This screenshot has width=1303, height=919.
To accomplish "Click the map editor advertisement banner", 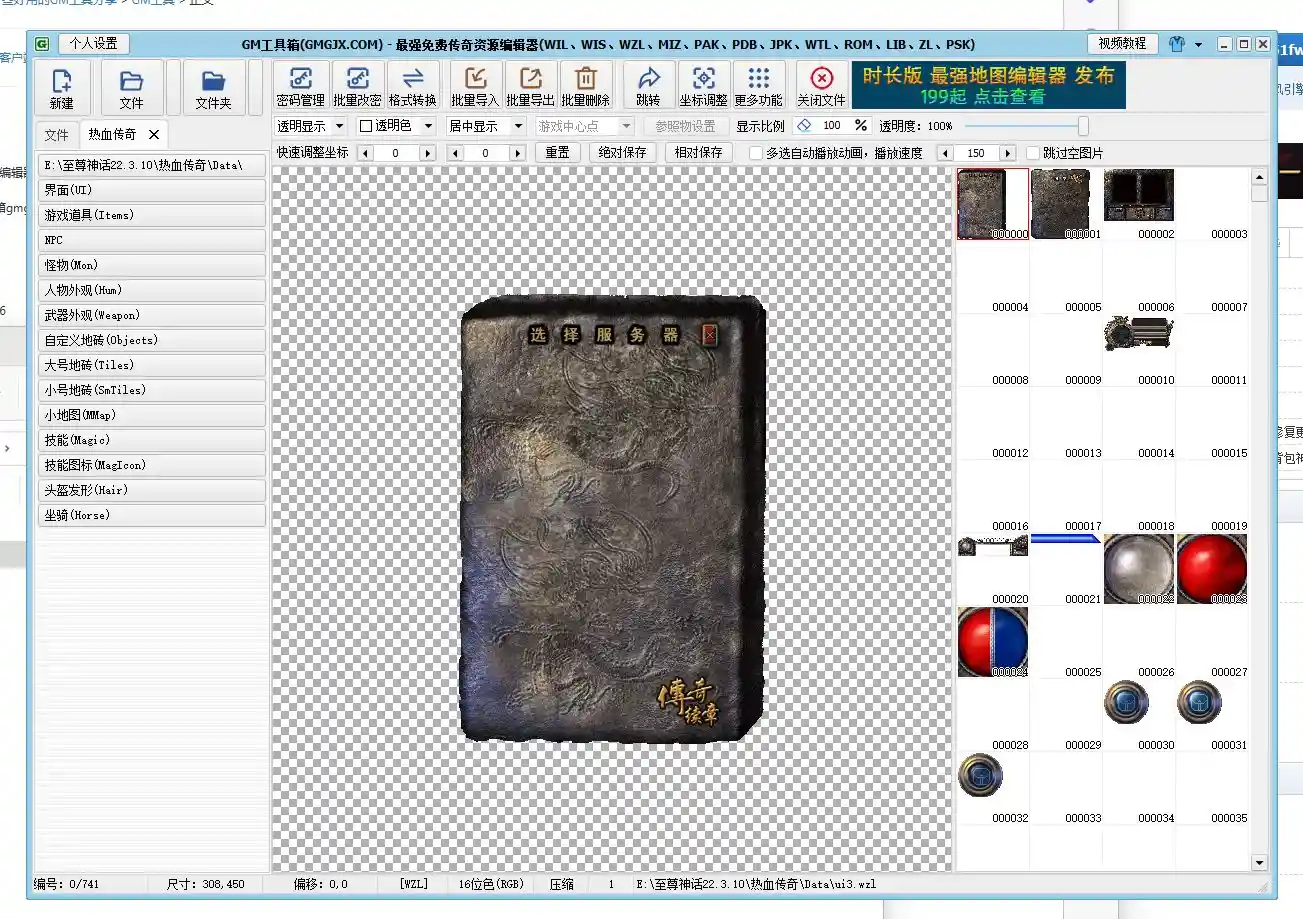I will [x=988, y=85].
